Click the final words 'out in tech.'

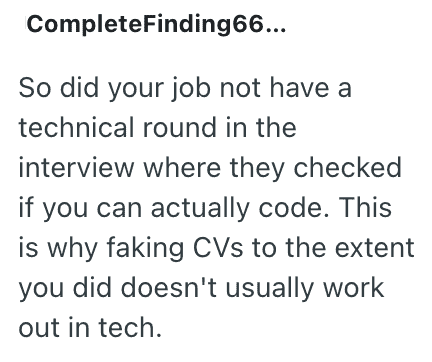click(90, 328)
